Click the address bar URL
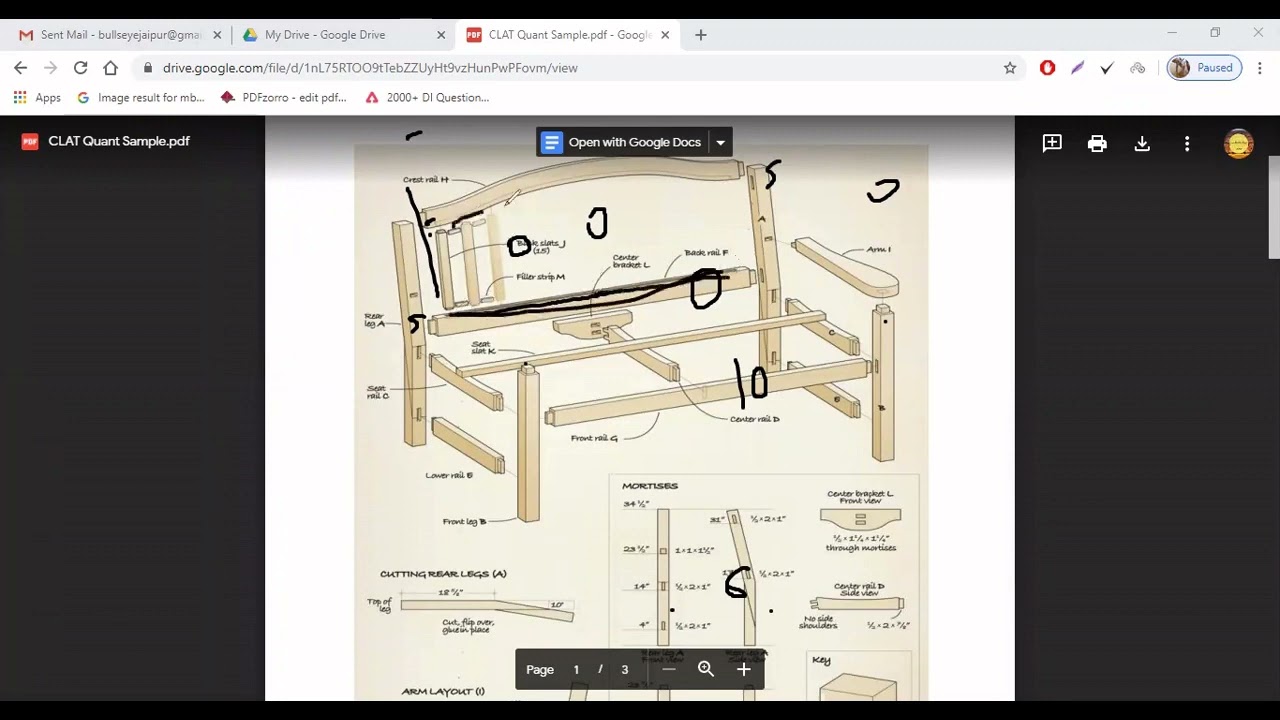 [370, 68]
